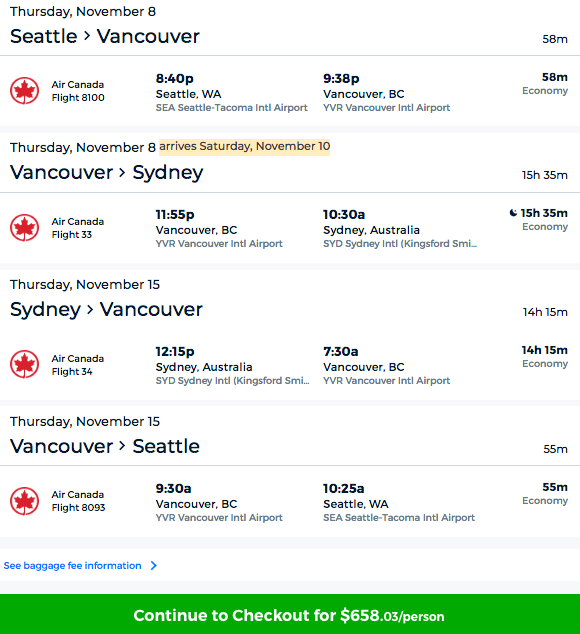This screenshot has width=580, height=634.
Task: Click the Vancouver › Sydney segment heading
Action: coord(106,173)
